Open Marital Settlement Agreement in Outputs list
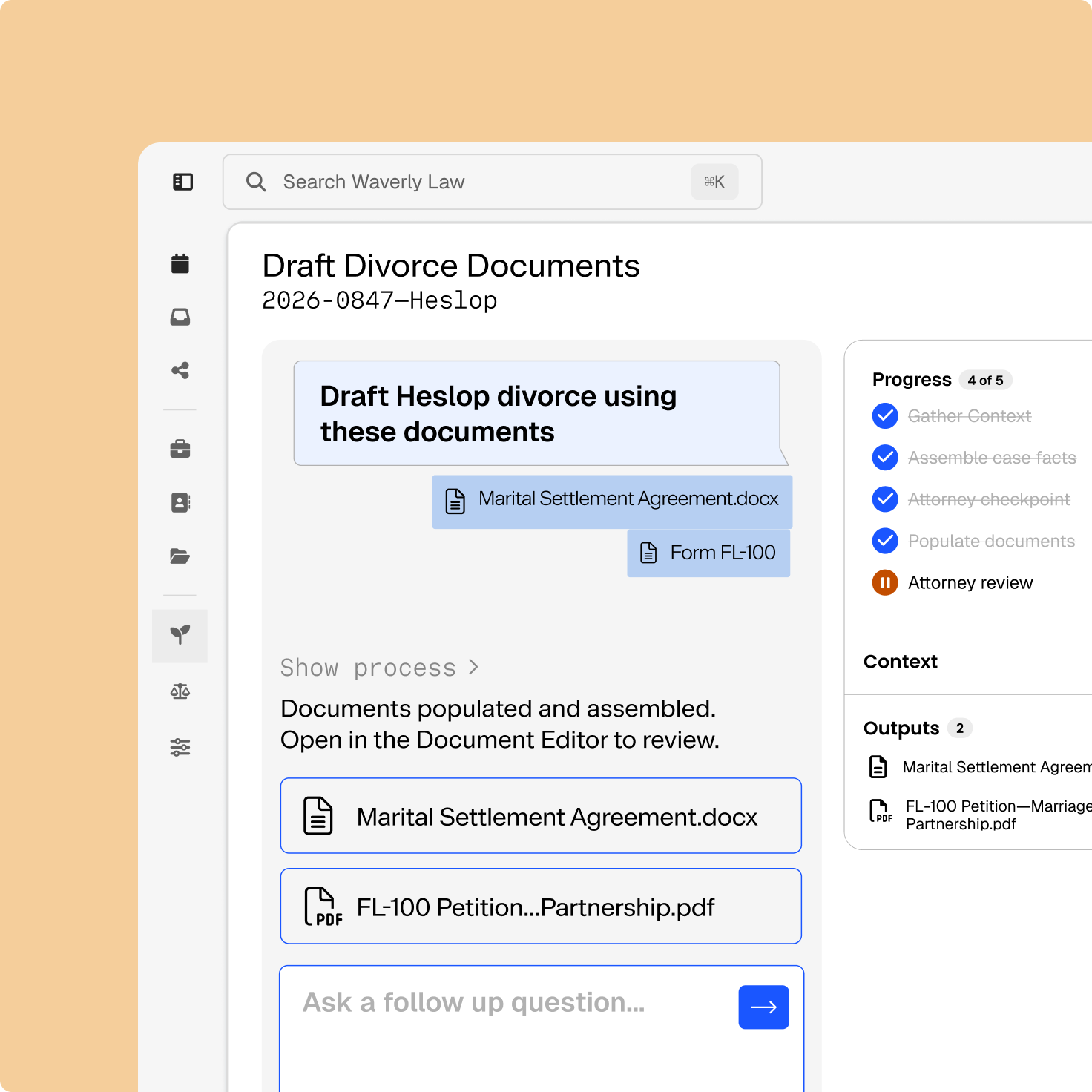The width and height of the screenshot is (1092, 1092). [x=997, y=767]
